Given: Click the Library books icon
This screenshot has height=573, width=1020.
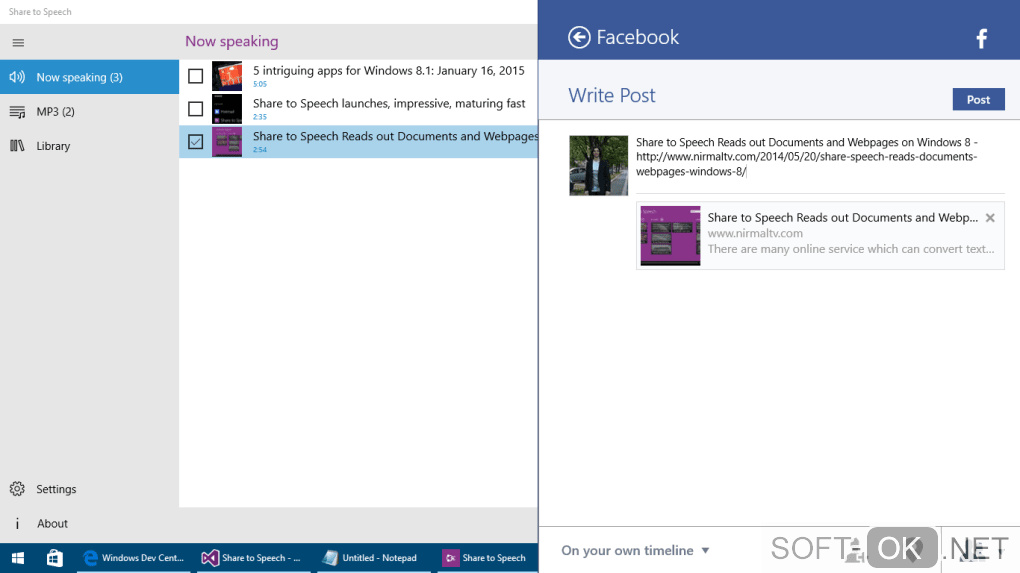Looking at the screenshot, I should (17, 146).
